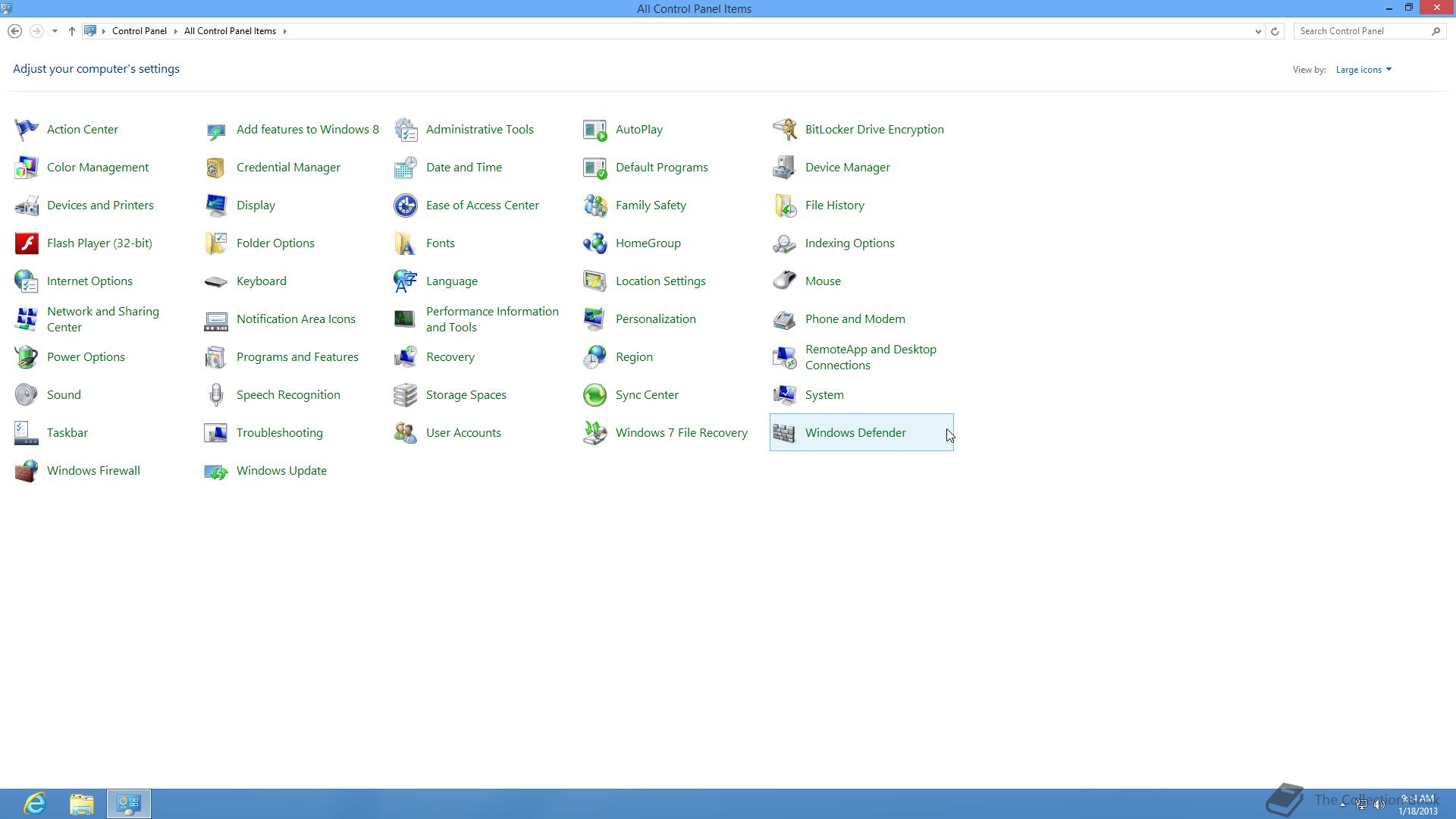Open the Recovery link
This screenshot has width=1456, height=819.
[x=450, y=357]
